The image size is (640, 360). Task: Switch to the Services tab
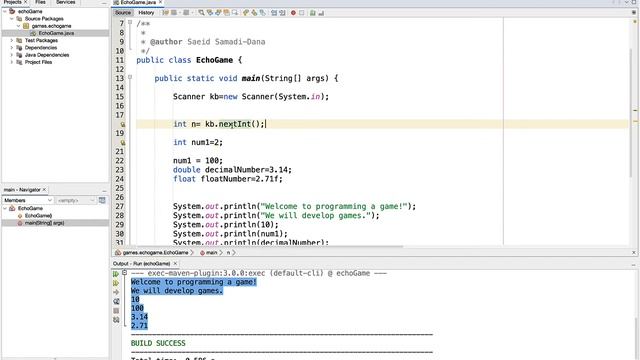point(66,2)
